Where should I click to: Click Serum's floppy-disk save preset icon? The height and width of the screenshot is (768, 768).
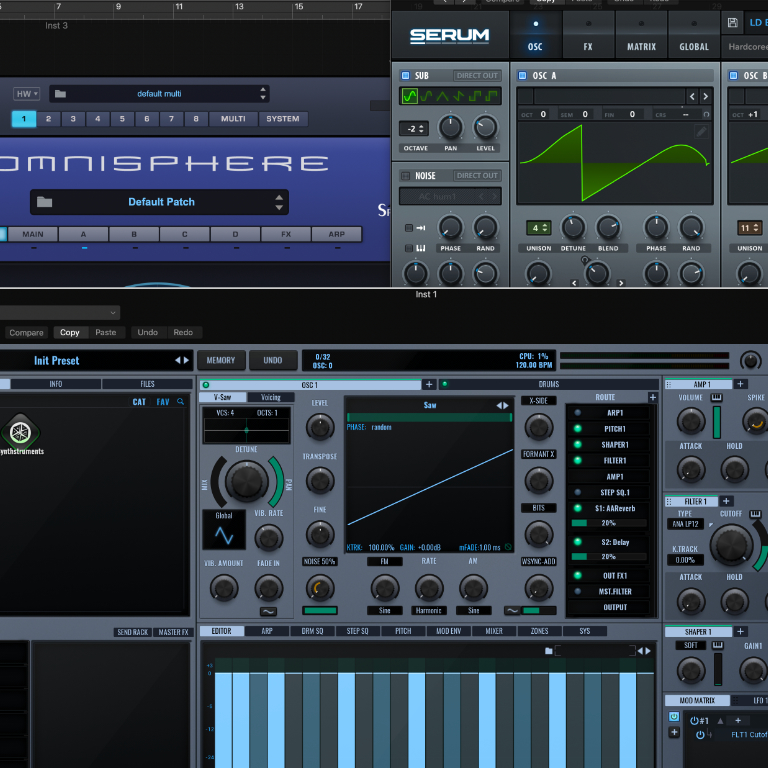[732, 23]
